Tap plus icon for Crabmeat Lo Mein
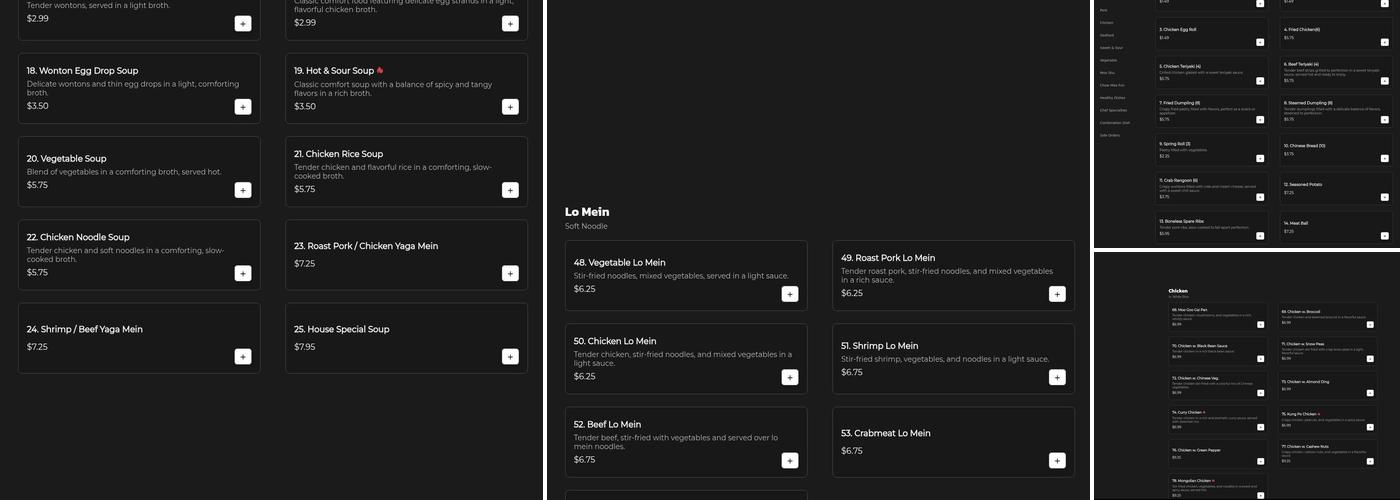 pyautogui.click(x=1057, y=460)
